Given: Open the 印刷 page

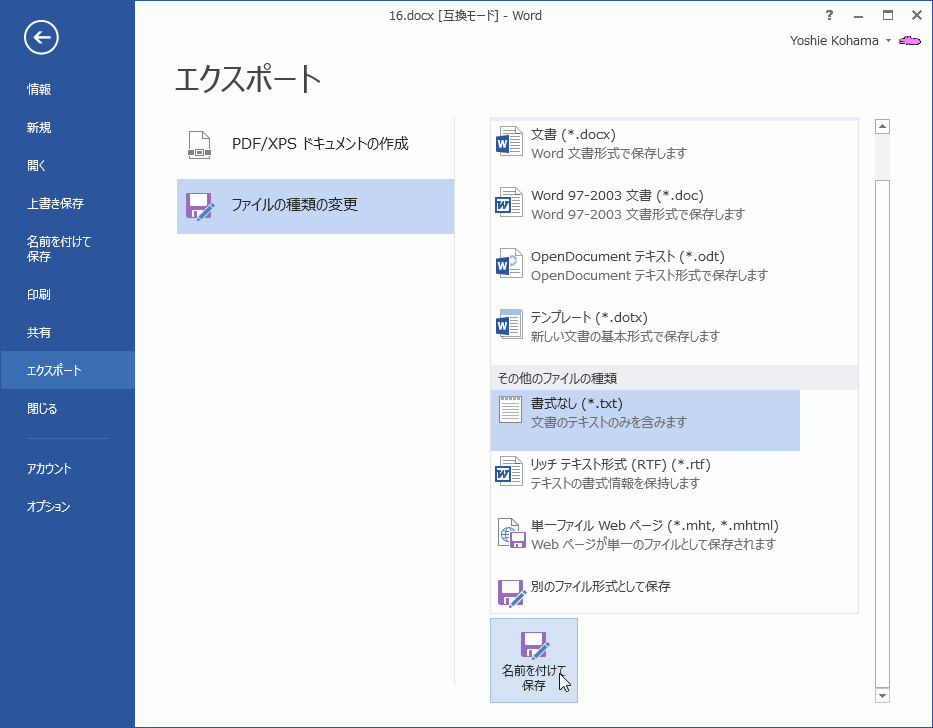Looking at the screenshot, I should (68, 295).
